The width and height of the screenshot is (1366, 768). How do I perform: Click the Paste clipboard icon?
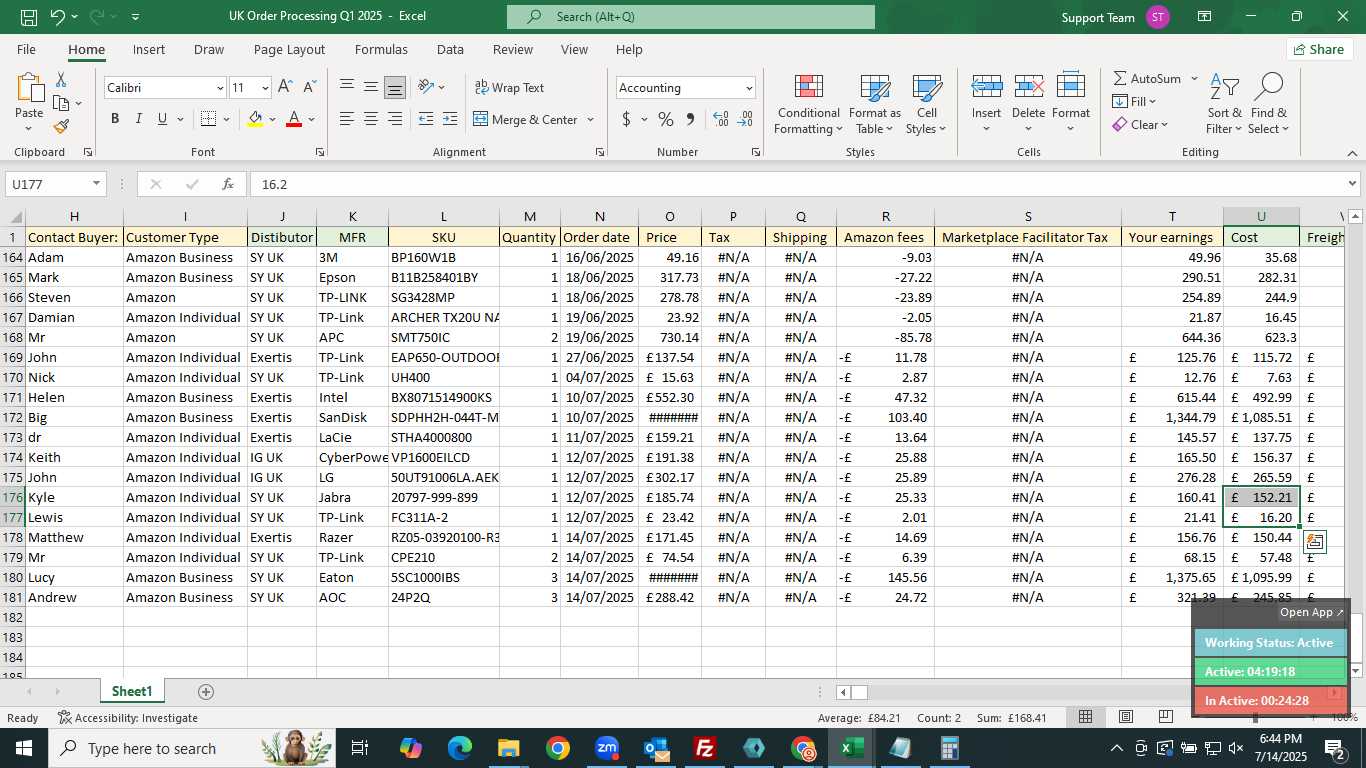[x=29, y=88]
